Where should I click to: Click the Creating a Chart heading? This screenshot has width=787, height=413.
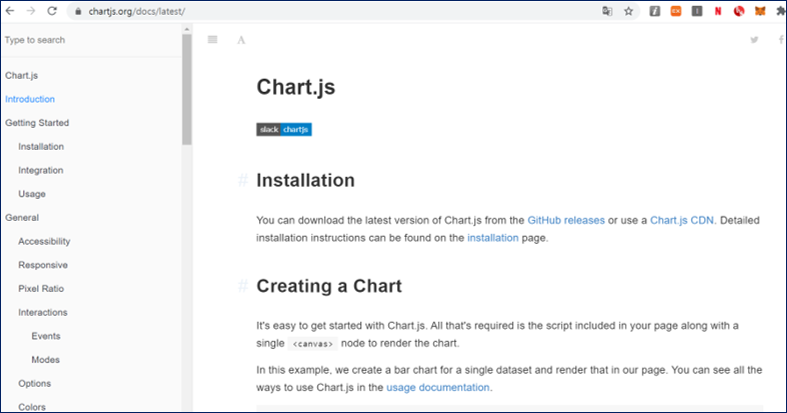point(329,286)
